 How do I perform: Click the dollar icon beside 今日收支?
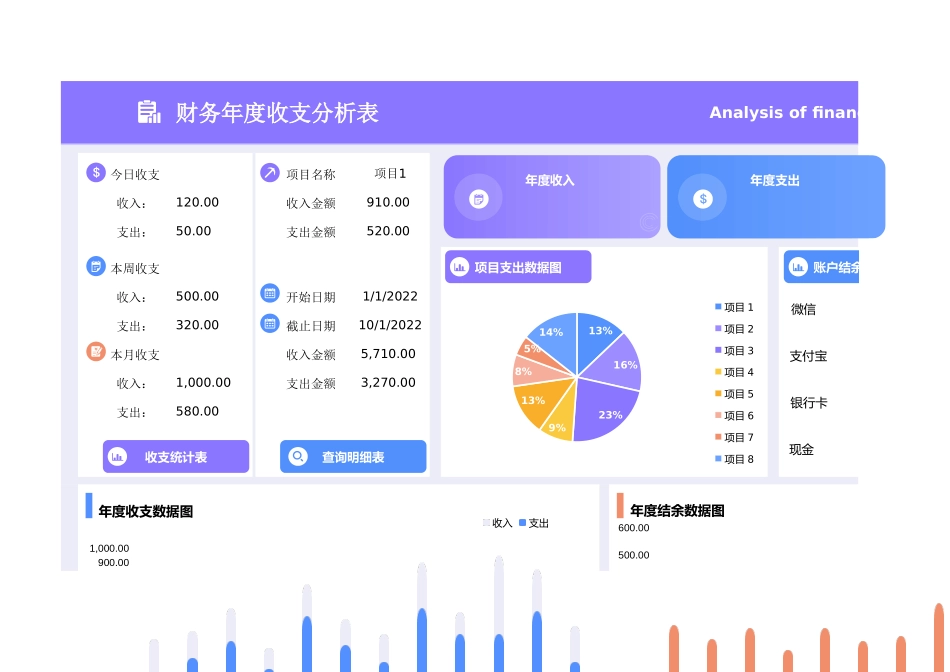coord(95,172)
